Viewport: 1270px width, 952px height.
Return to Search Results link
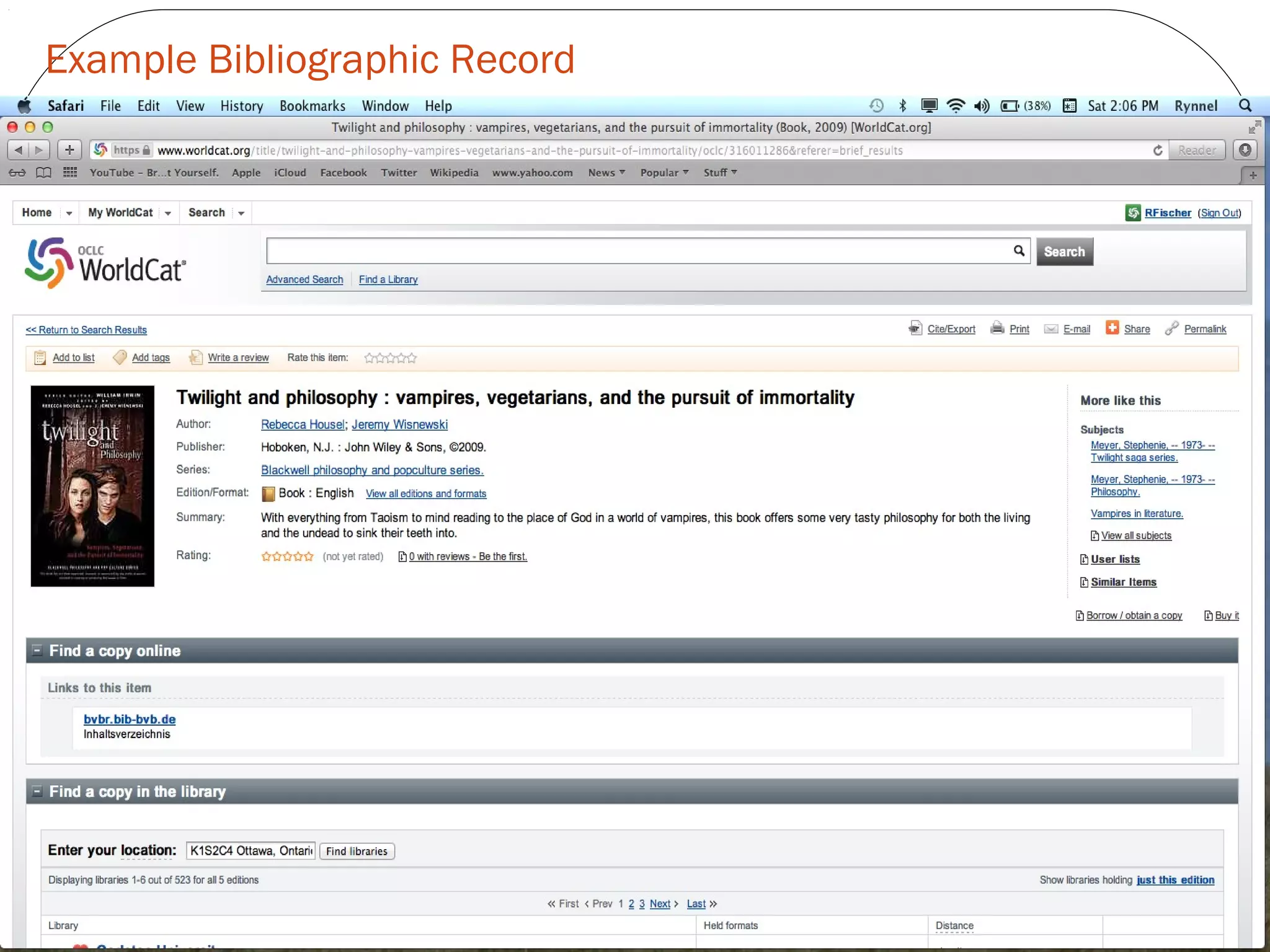[86, 330]
